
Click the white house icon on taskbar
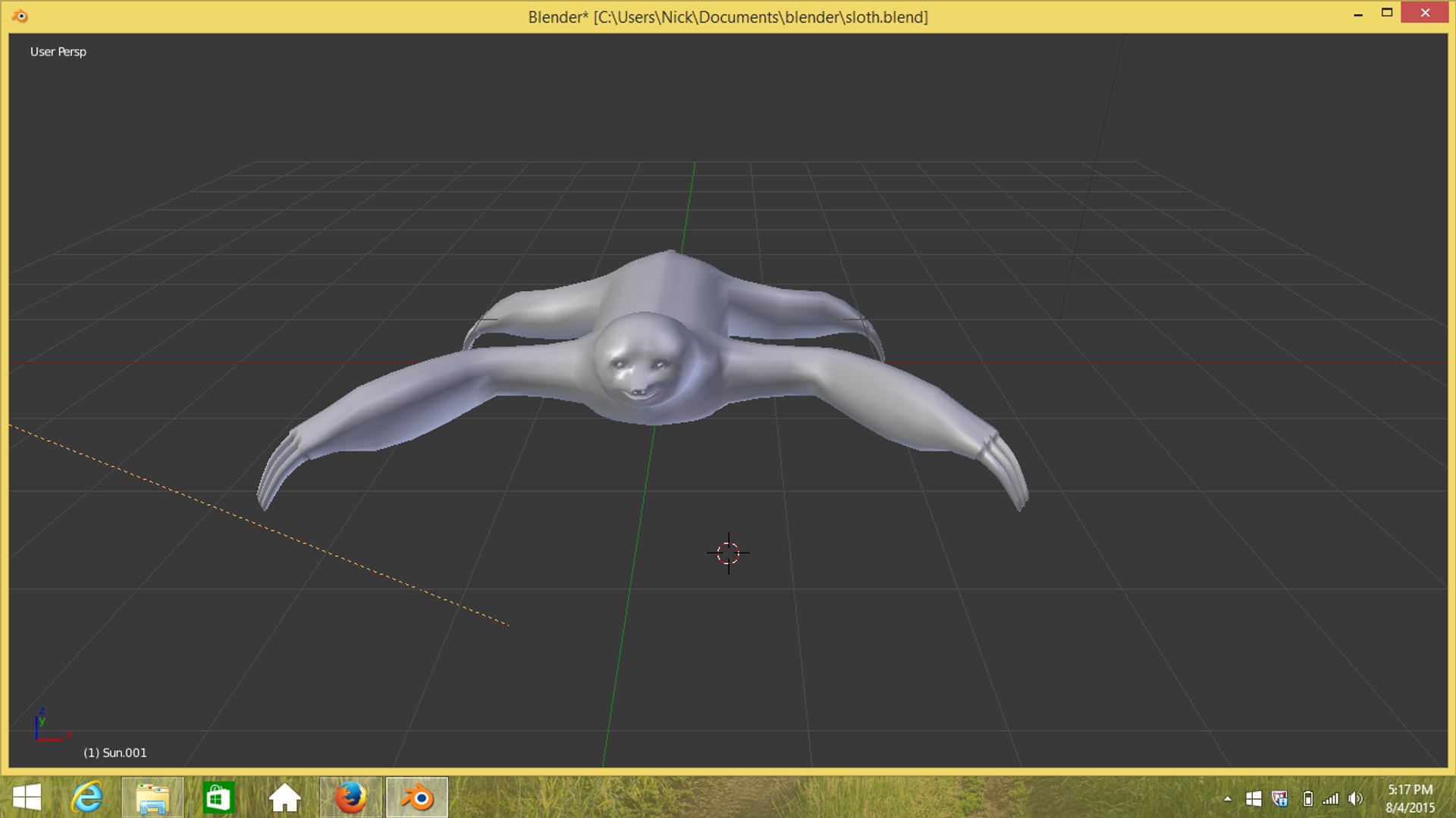[285, 798]
